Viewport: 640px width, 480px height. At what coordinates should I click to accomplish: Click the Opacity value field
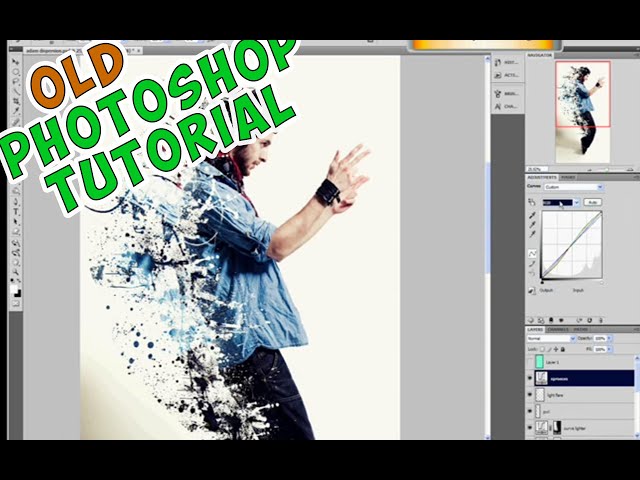coord(600,339)
